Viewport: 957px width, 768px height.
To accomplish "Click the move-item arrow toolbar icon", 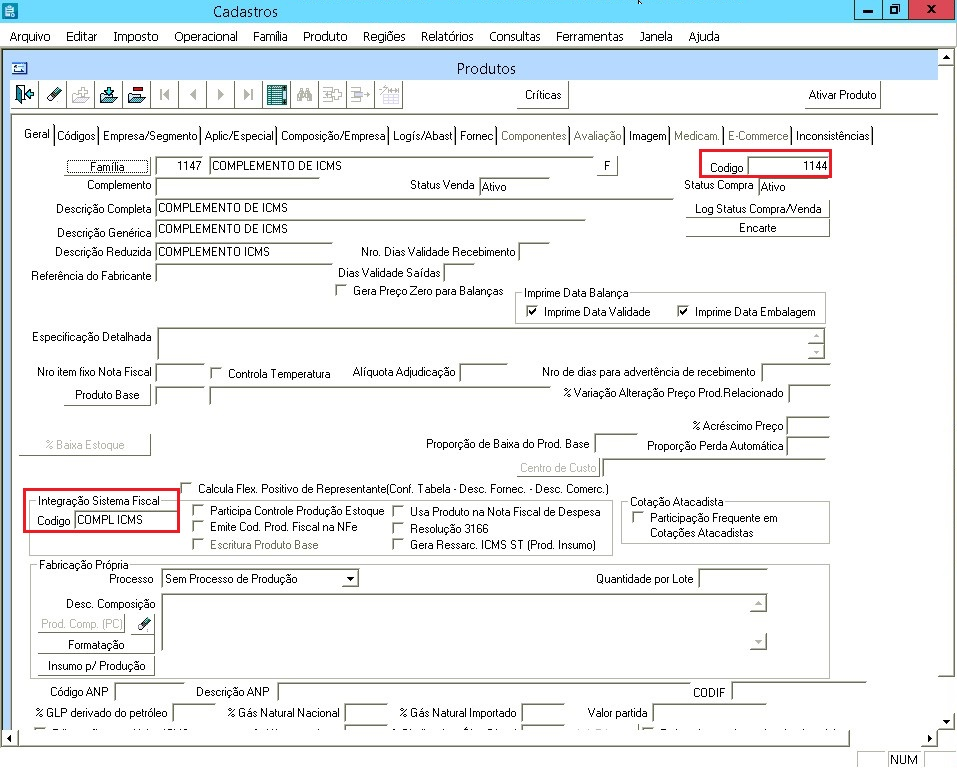I will (x=361, y=95).
